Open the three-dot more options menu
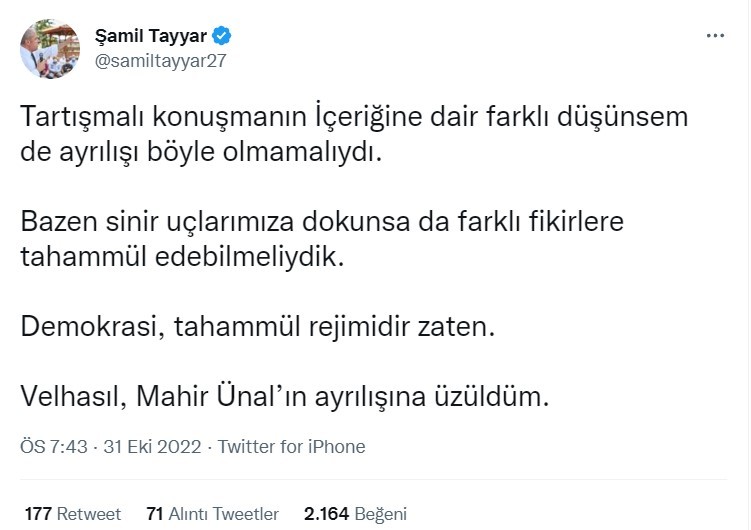 tap(715, 35)
